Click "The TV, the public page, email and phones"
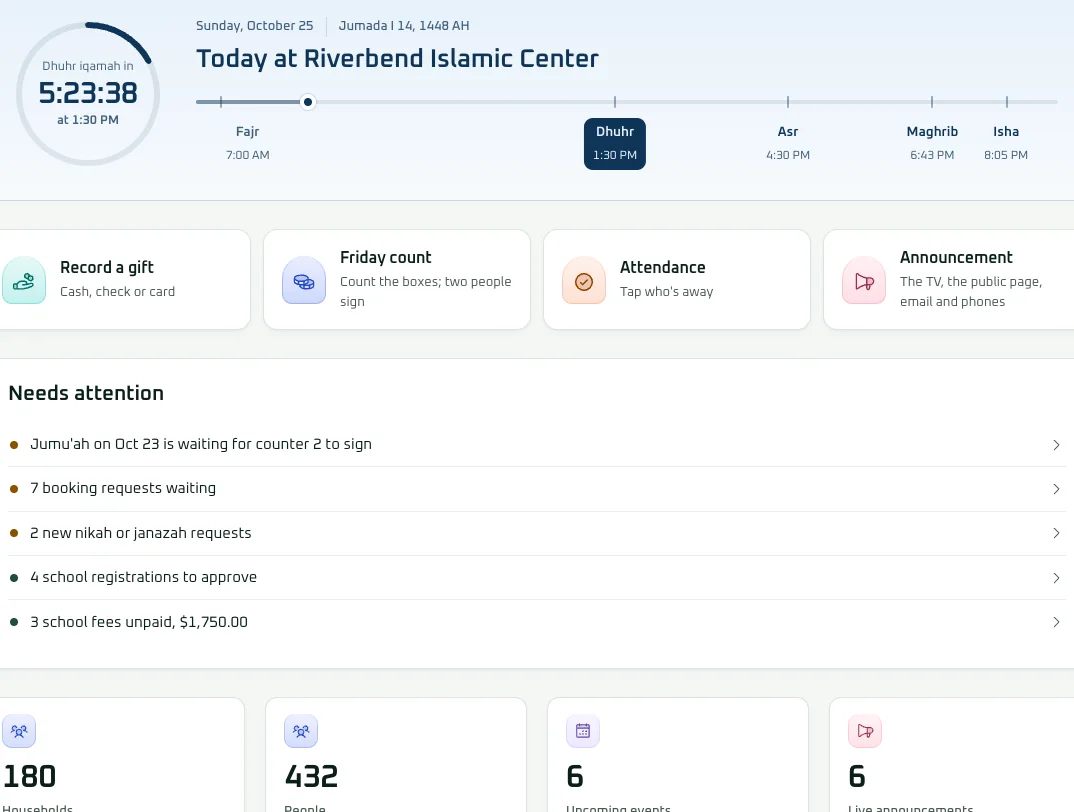1074x812 pixels. [971, 291]
